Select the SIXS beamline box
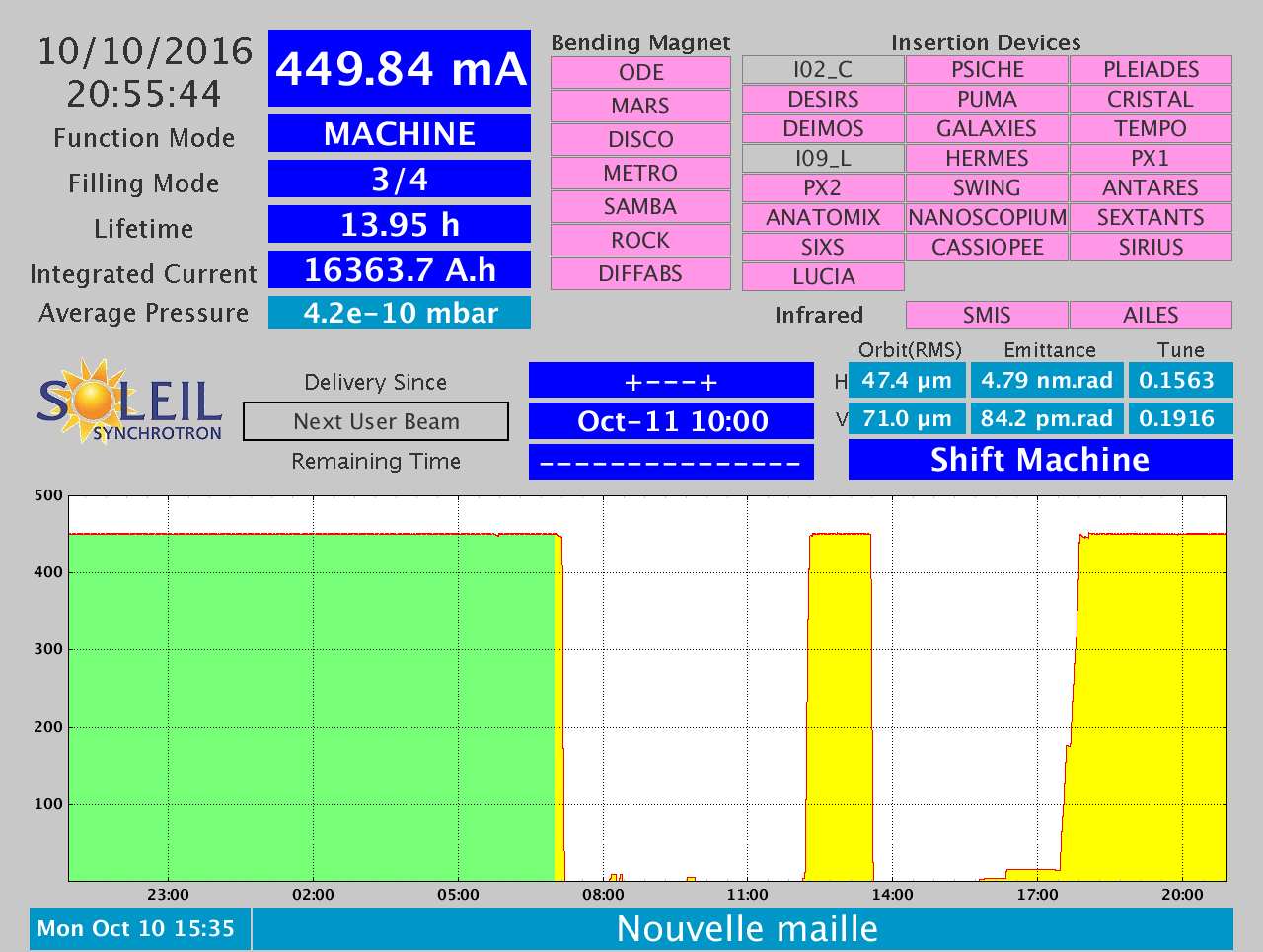Screen dimensions: 1263x952 point(823,248)
